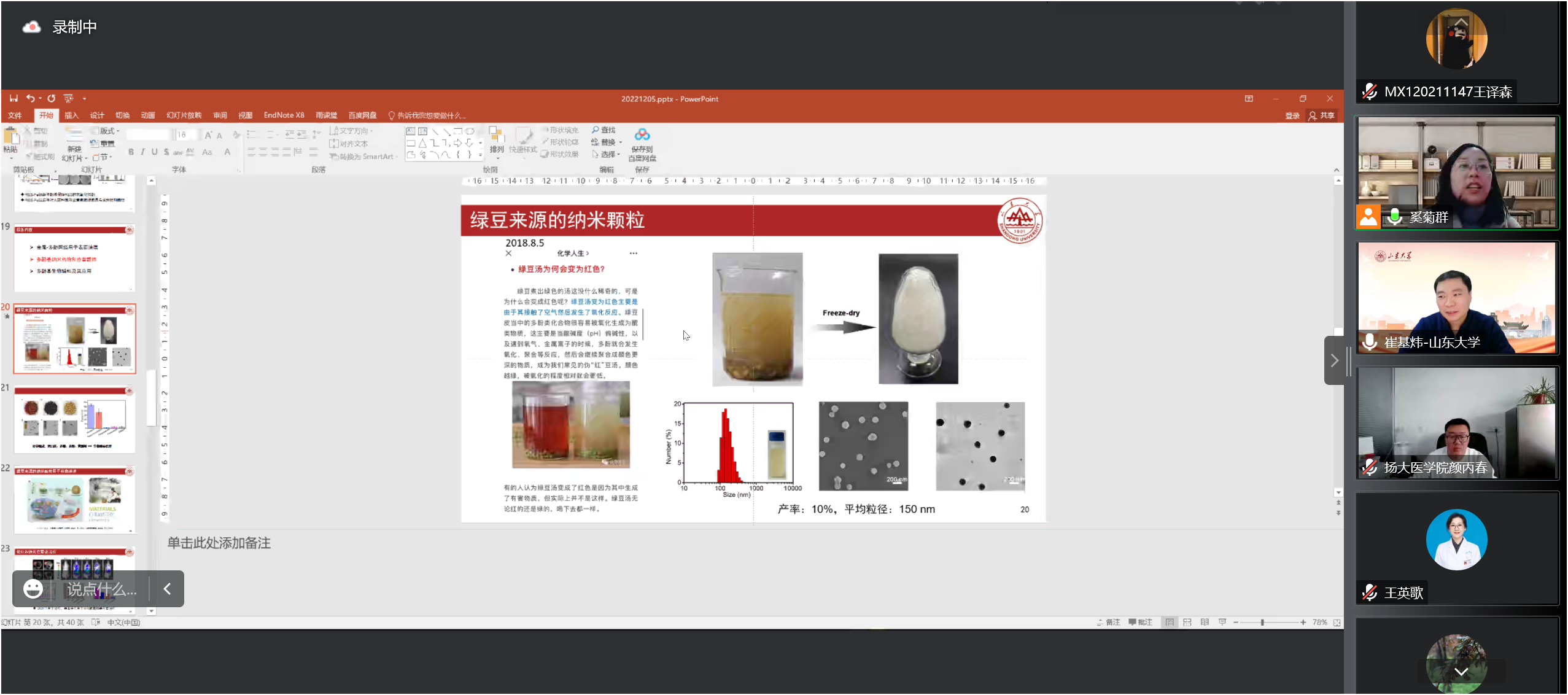Click the emoji smiley icon in chat bar
1568x695 pixels.
pyautogui.click(x=33, y=589)
